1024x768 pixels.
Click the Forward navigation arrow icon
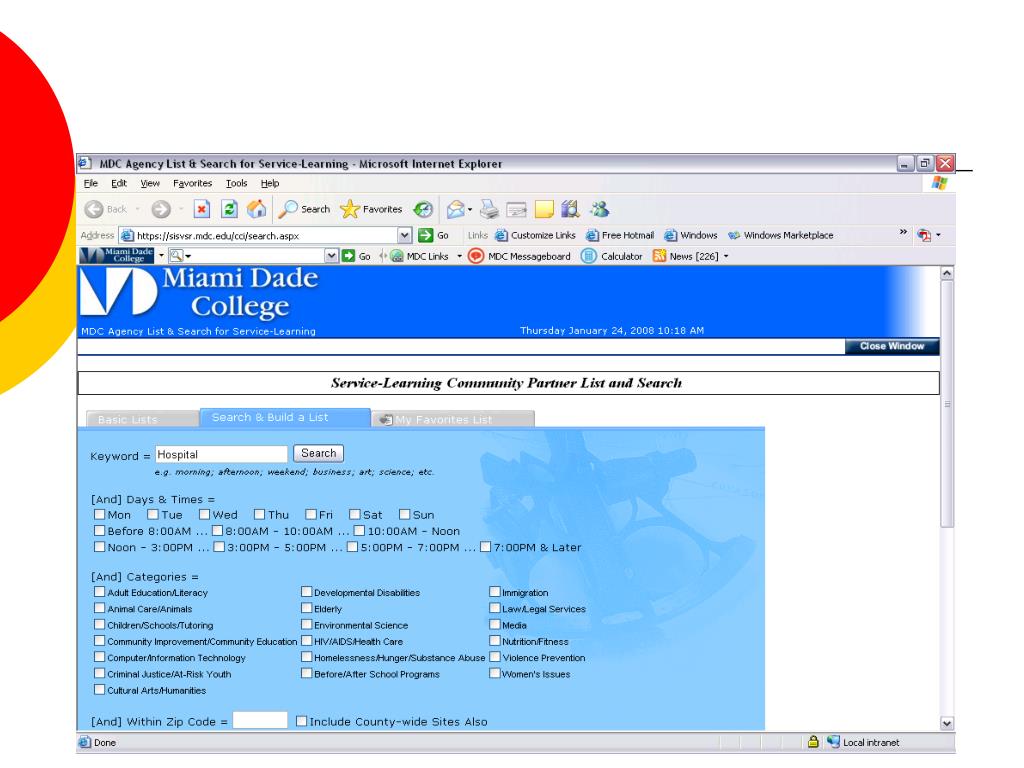(161, 209)
